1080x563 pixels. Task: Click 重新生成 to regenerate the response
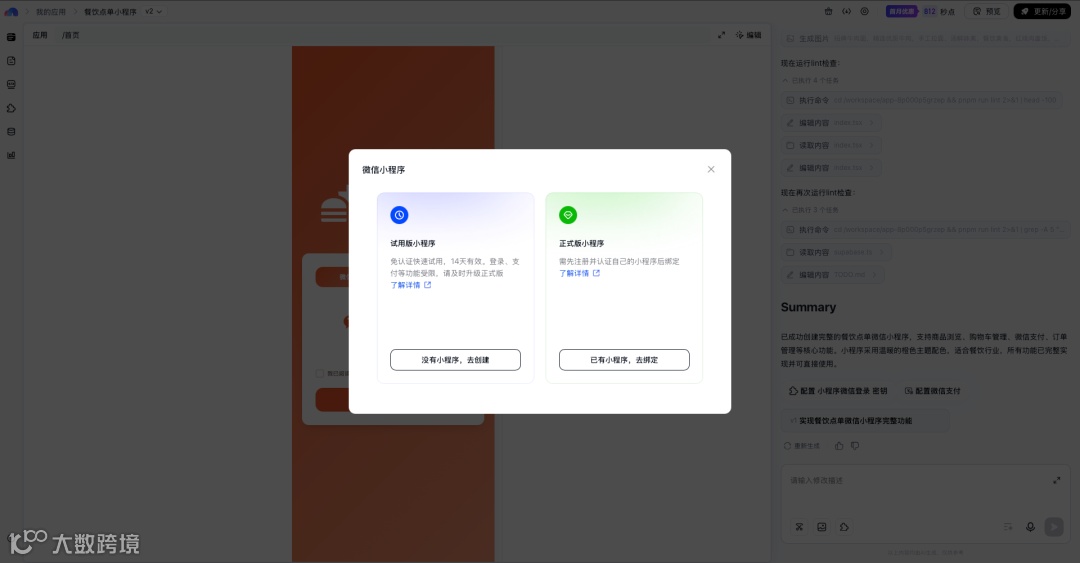point(802,446)
